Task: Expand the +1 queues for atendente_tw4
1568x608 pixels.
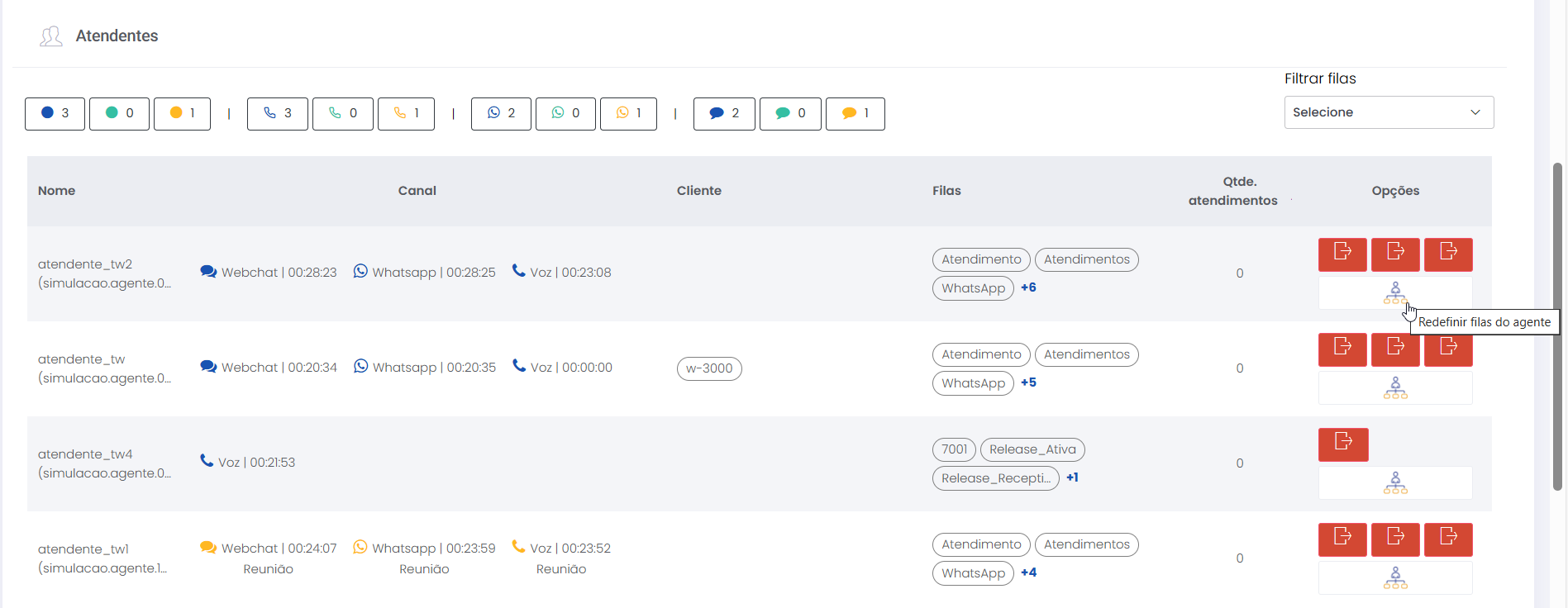Action: pos(1072,477)
